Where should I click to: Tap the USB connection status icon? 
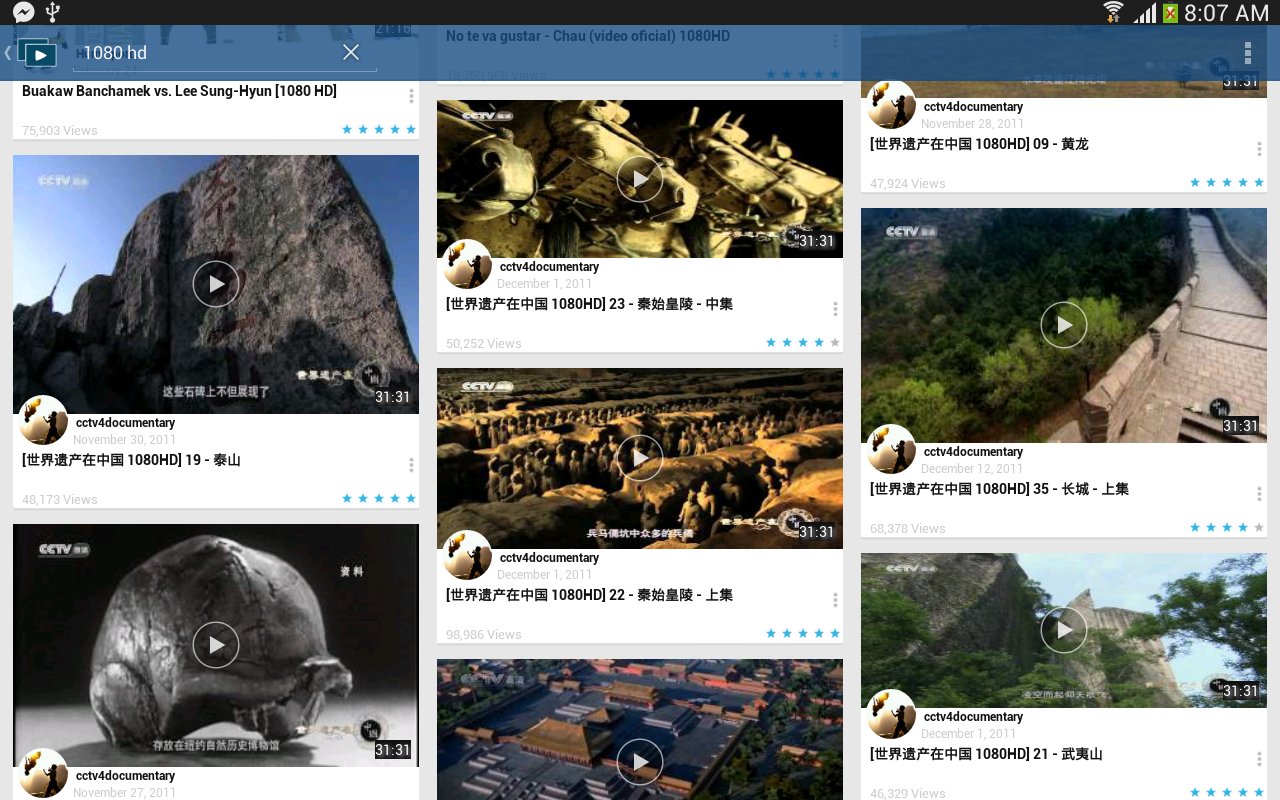tap(53, 12)
